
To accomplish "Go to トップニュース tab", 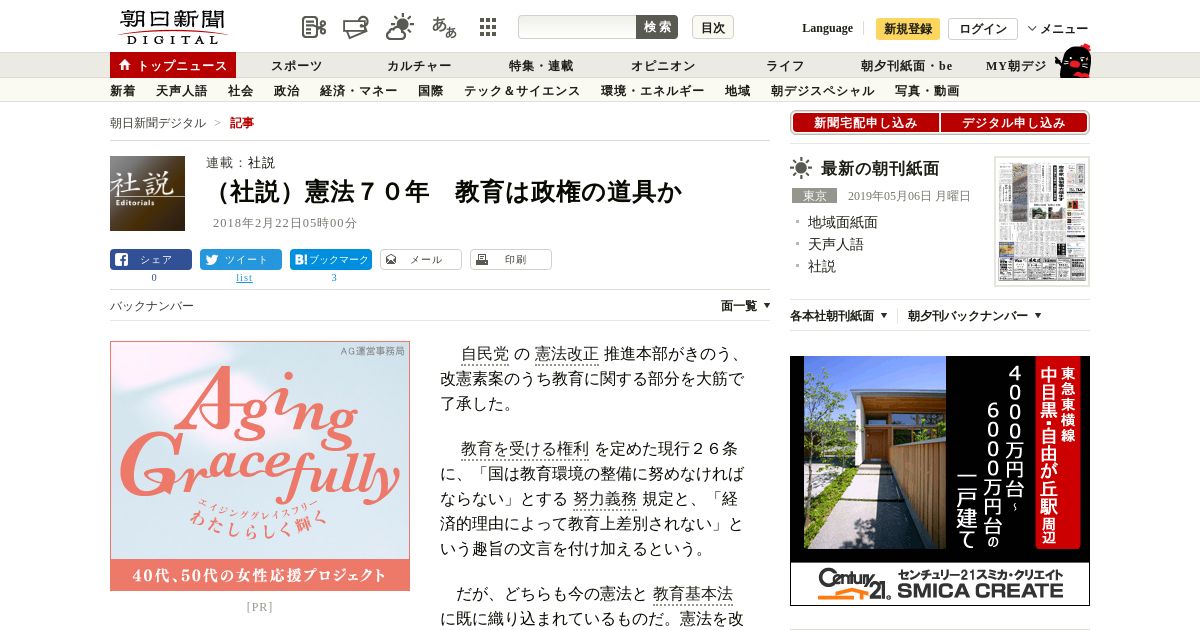I will 173,65.
